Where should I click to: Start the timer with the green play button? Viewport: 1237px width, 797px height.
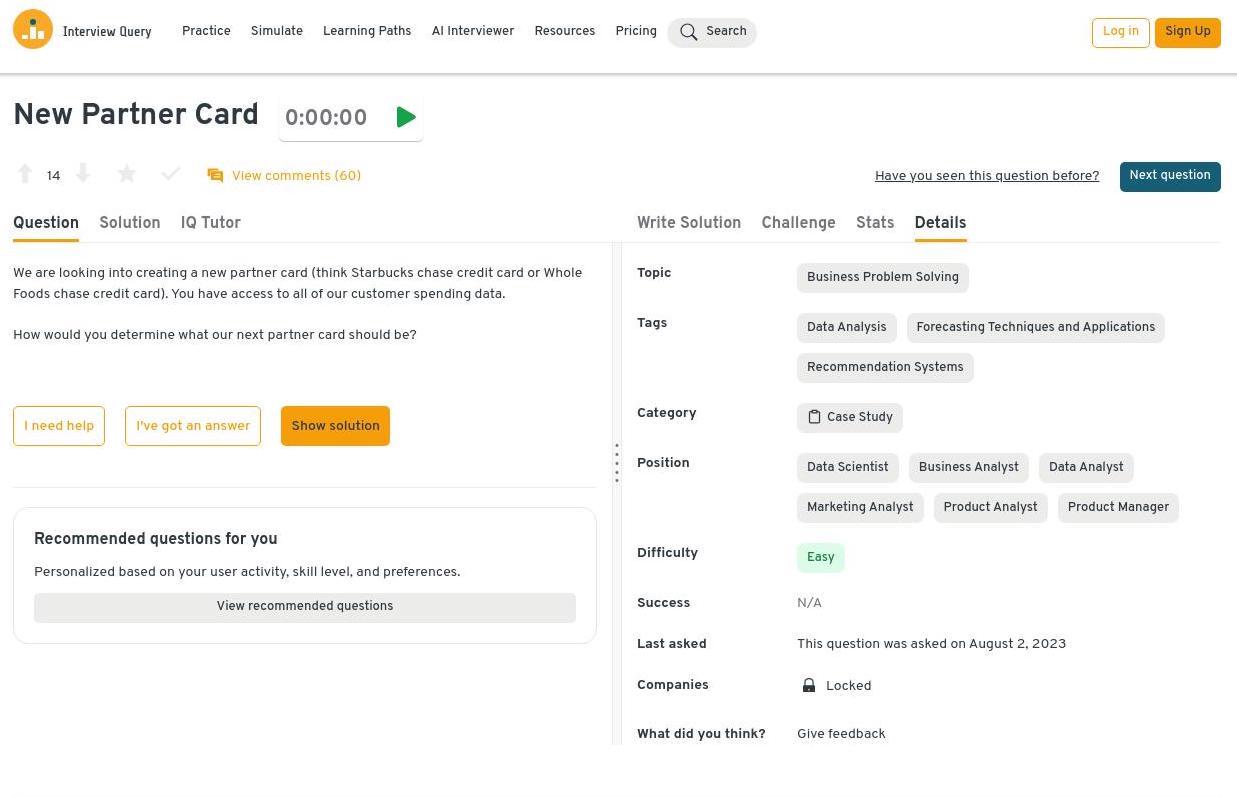(x=405, y=118)
